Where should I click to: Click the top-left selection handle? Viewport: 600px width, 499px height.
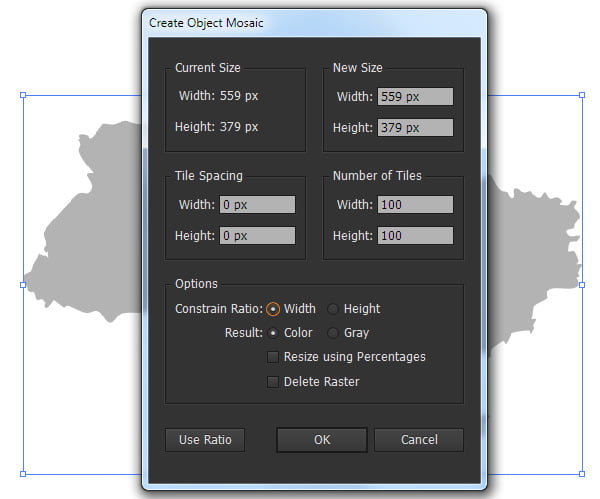pyautogui.click(x=23, y=95)
